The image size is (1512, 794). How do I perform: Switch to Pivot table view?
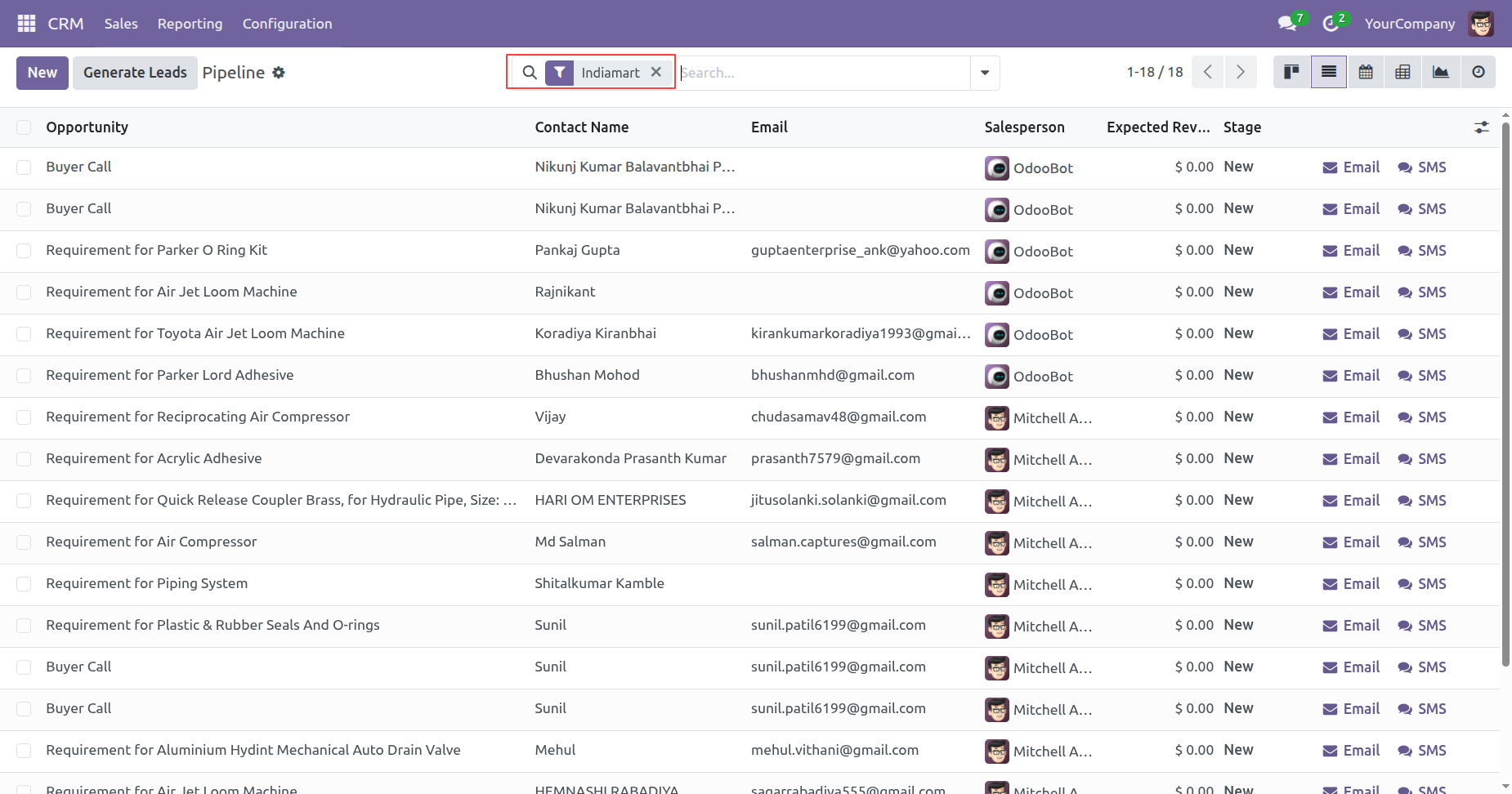[1402, 73]
